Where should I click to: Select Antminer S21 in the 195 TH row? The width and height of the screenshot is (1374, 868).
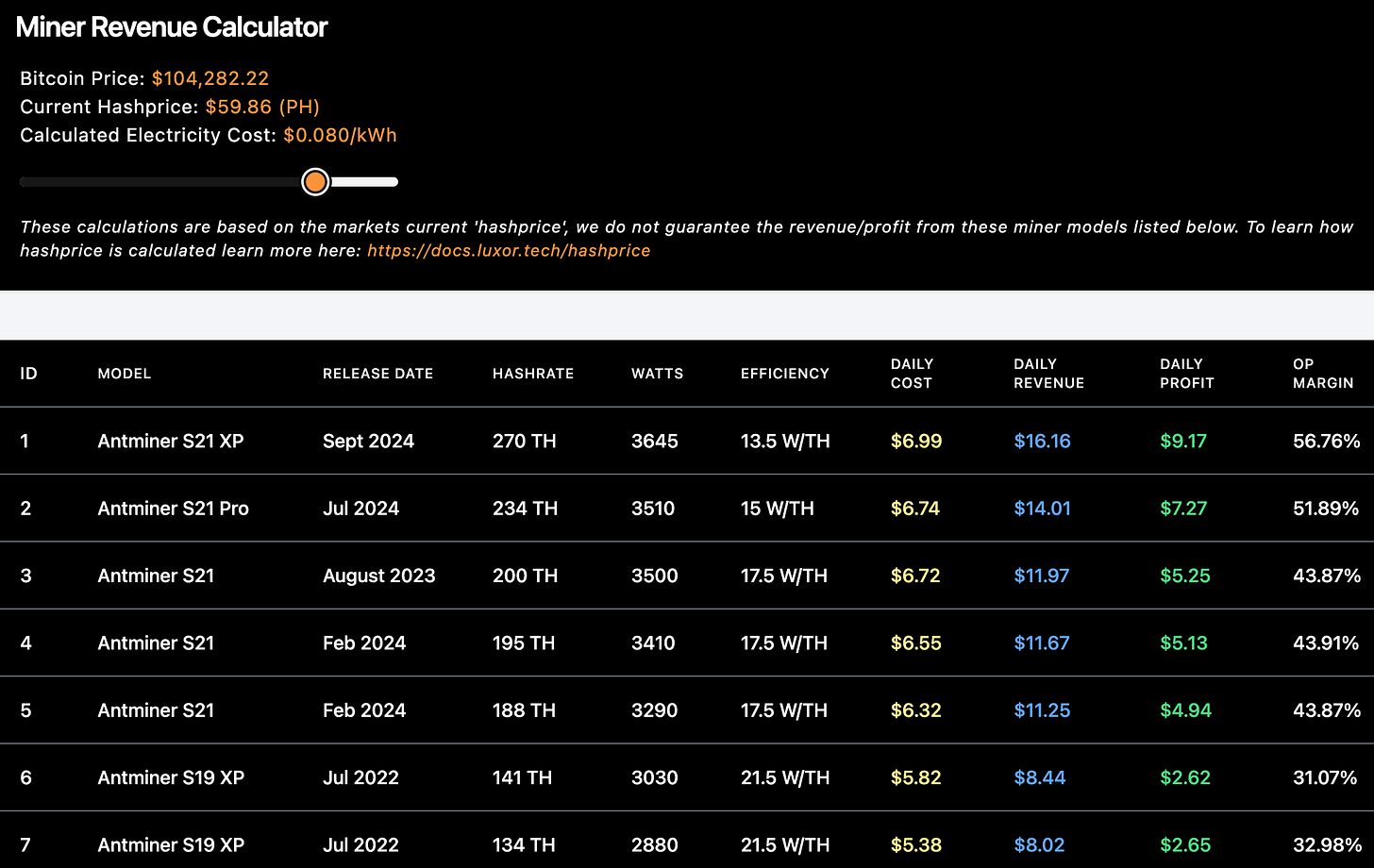click(x=156, y=643)
